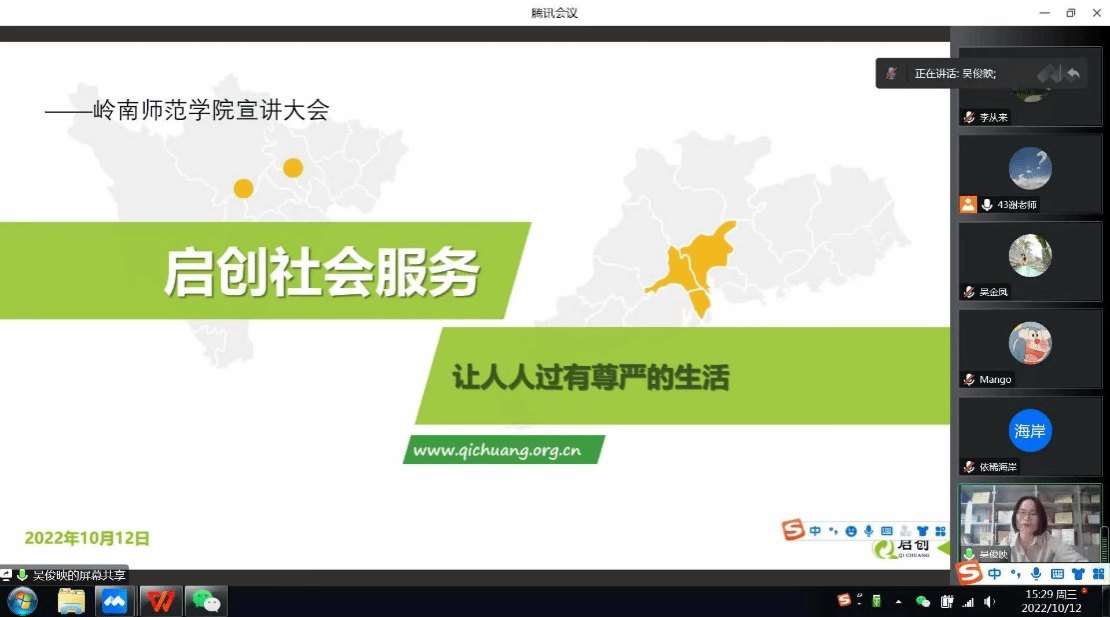Toggle voice input mic on the lower Sogou bar
Screen dimensions: 1110x617
[1036, 574]
